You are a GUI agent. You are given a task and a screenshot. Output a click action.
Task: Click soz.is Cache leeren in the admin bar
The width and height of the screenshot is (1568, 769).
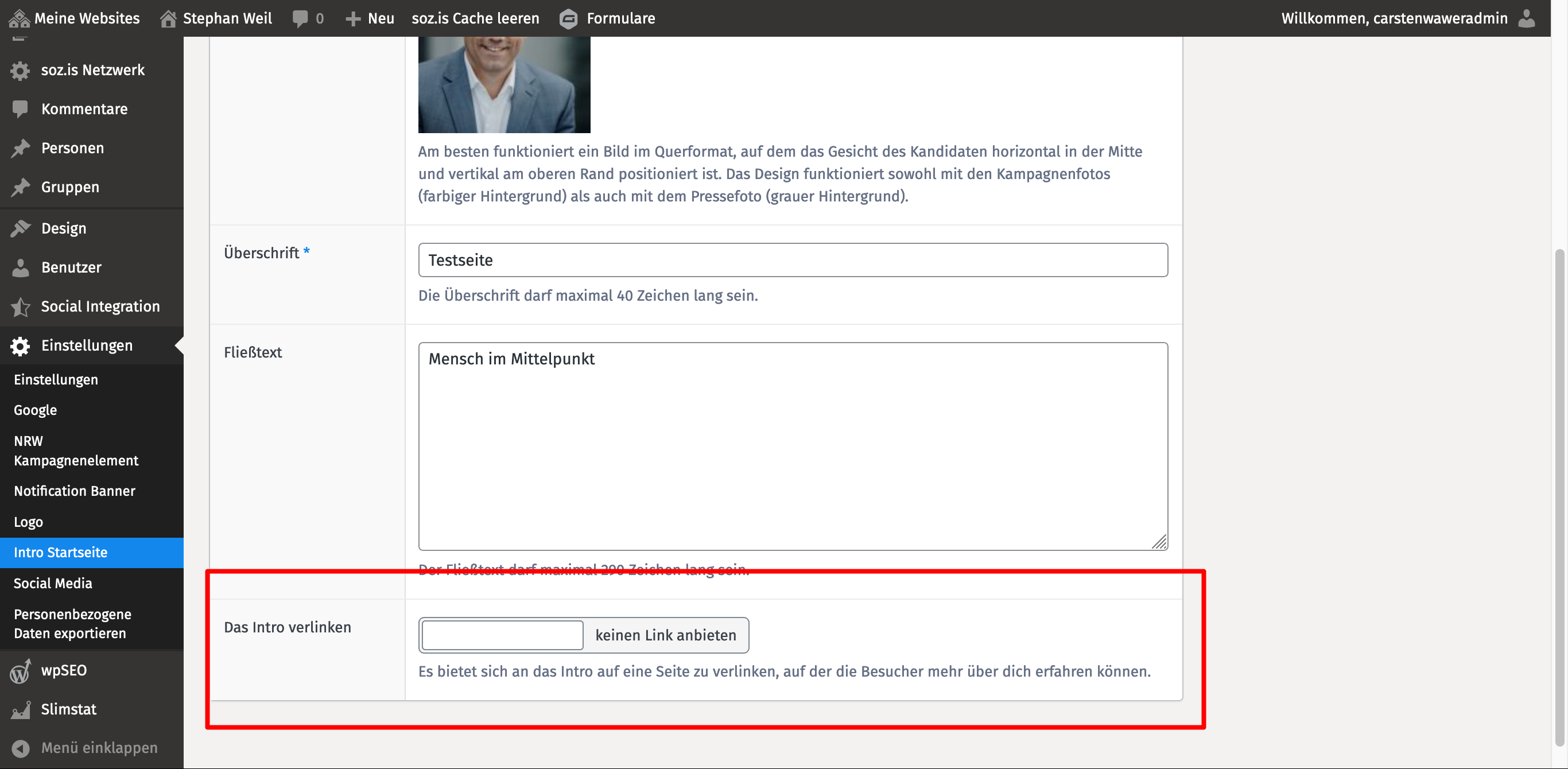click(x=475, y=19)
